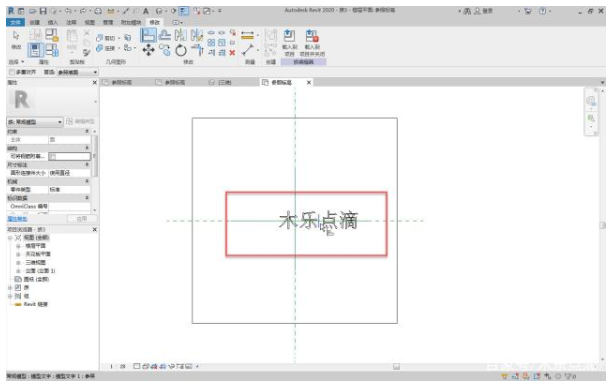Open the view tabs overflow dropdown arrow
This screenshot has height=388, width=613.
click(602, 83)
